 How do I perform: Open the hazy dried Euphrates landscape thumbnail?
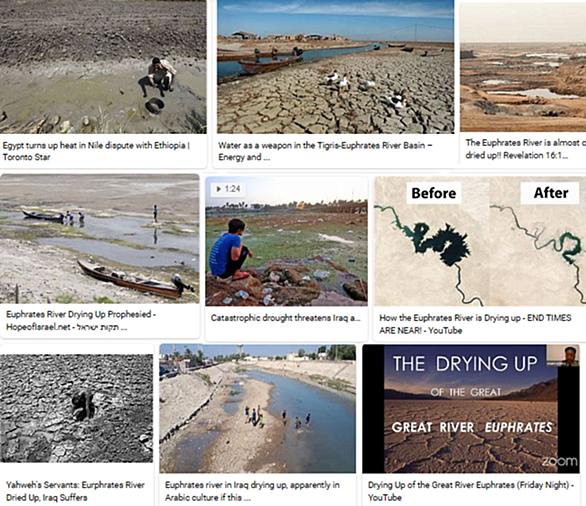[523, 67]
